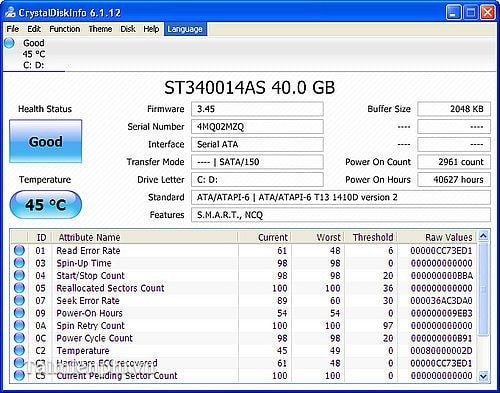The width and height of the screenshot is (500, 393).
Task: Click the scroll down arrow in attribute list
Action: click(x=483, y=376)
